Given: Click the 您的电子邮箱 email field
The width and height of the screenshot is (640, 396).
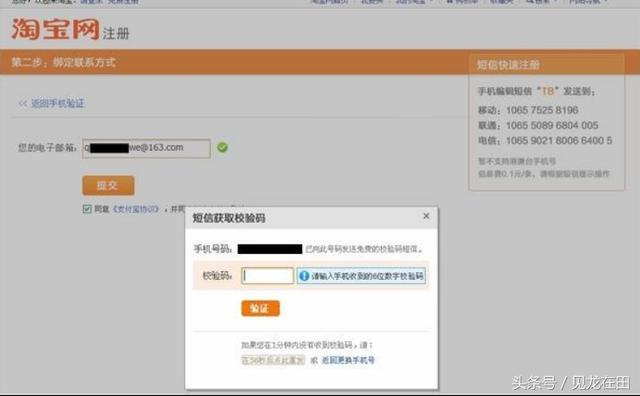Looking at the screenshot, I should click(x=147, y=148).
